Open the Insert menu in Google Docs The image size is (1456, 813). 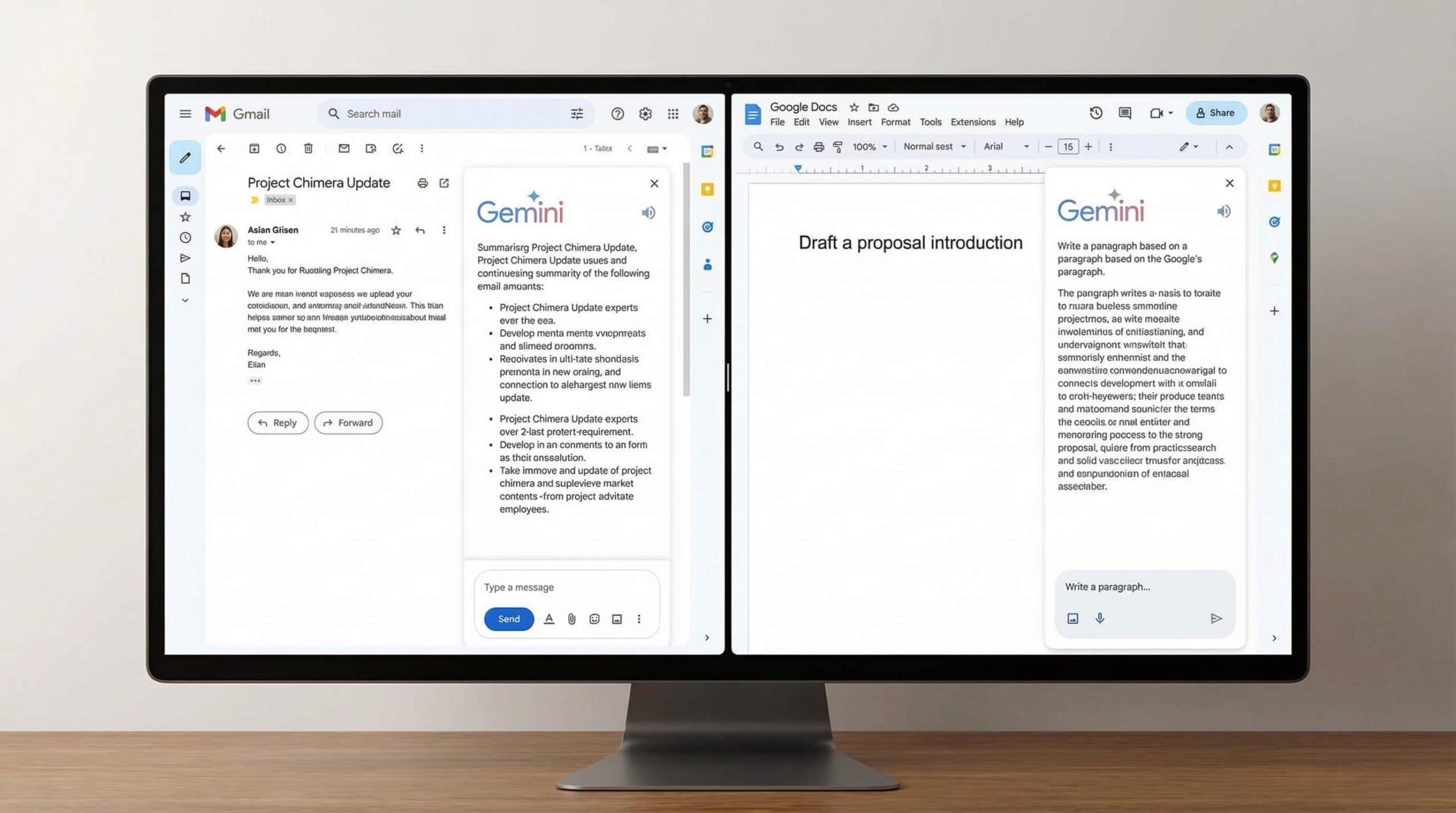click(859, 122)
